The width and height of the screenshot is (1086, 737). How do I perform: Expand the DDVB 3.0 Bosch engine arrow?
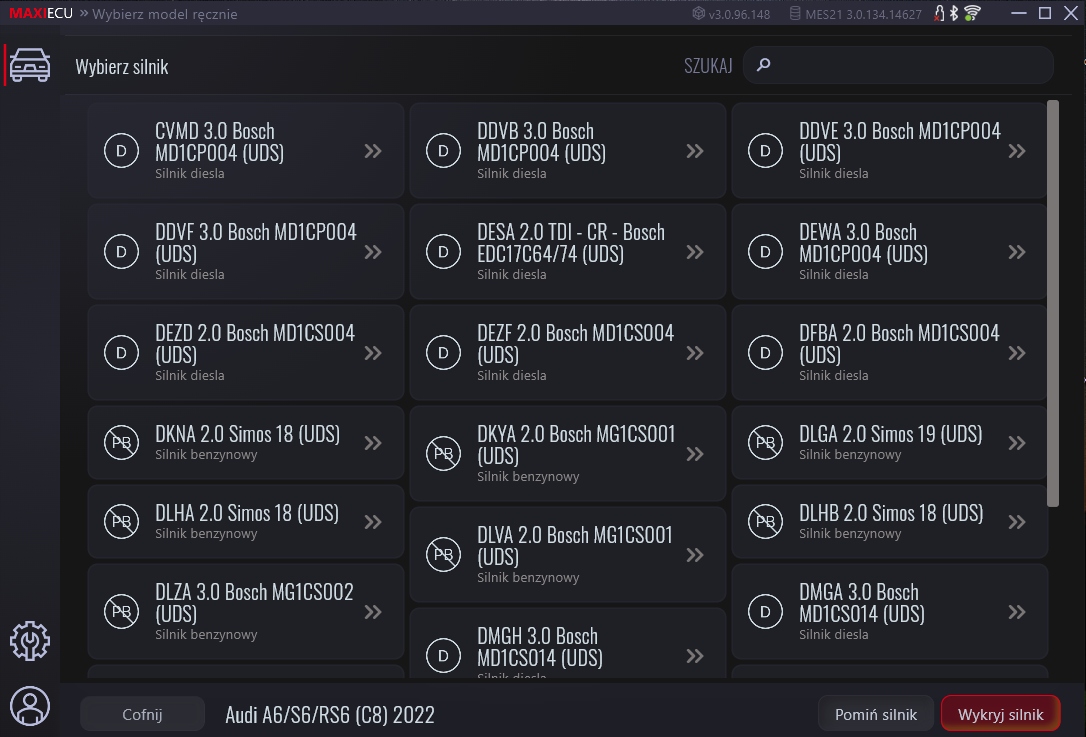pos(695,151)
